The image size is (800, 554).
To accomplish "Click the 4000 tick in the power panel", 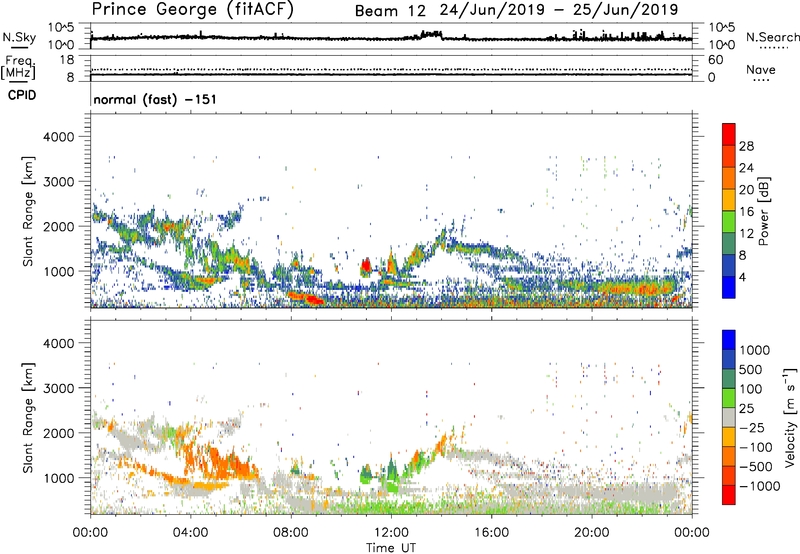I will pyautogui.click(x=58, y=137).
